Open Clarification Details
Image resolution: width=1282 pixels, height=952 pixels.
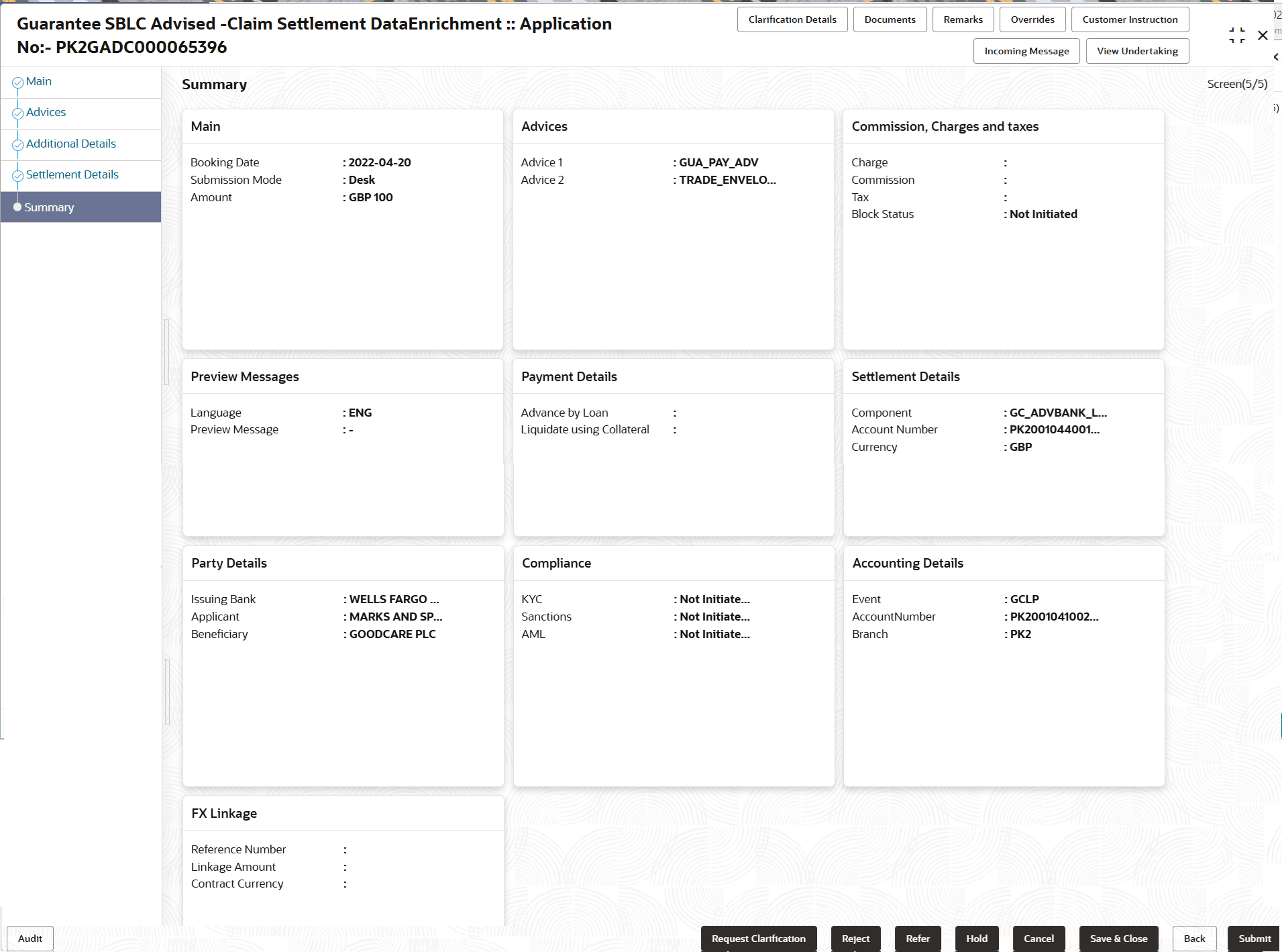click(792, 19)
